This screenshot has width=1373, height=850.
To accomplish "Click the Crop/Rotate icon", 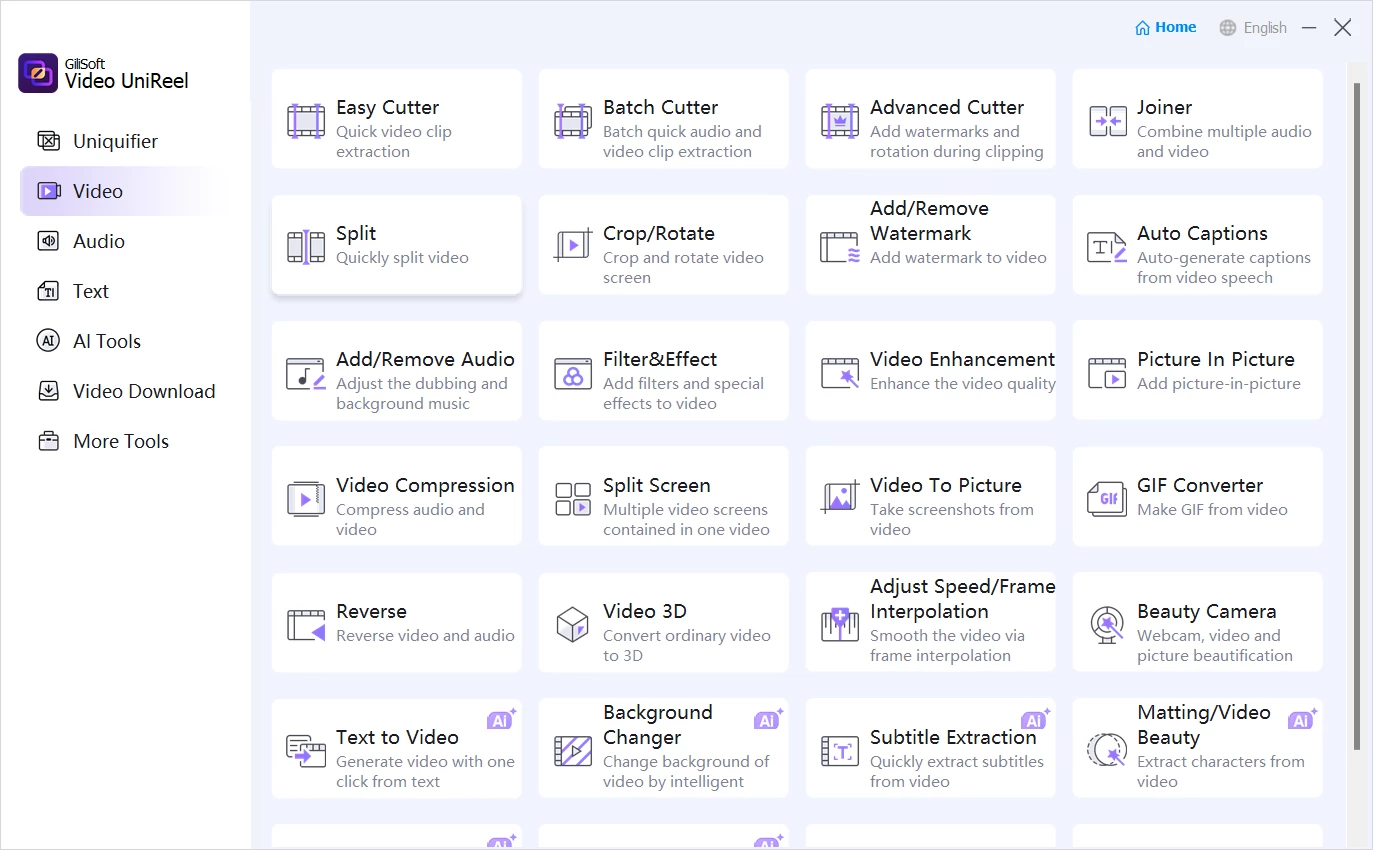I will click(573, 246).
